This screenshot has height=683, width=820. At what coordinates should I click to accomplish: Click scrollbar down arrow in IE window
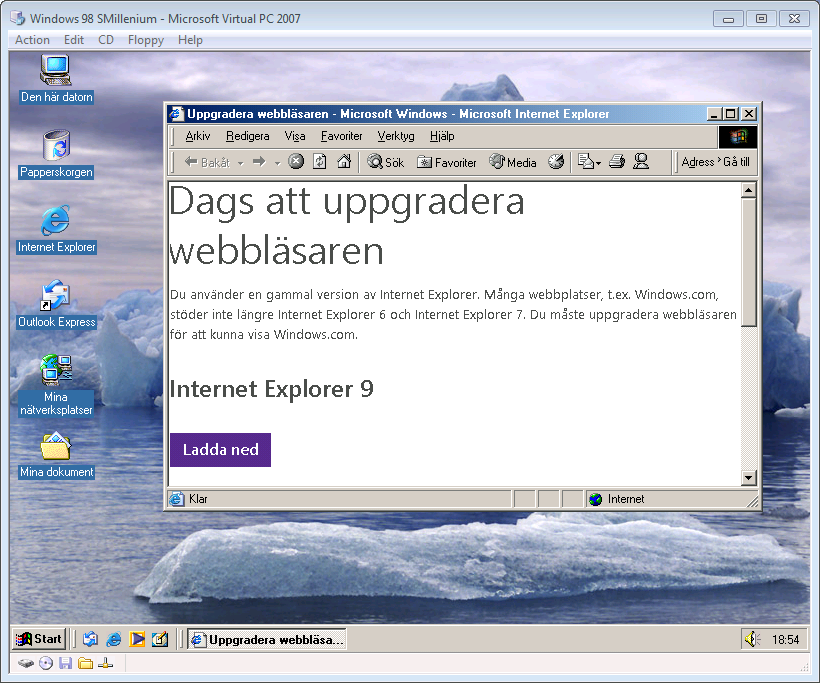(749, 477)
